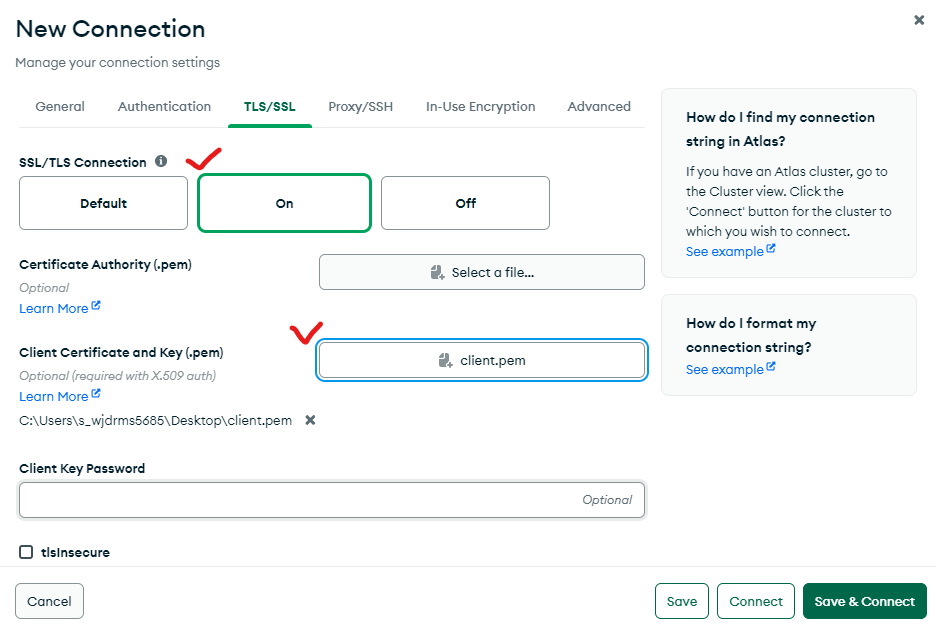
Task: Click the client.pem file picker button
Action: pyautogui.click(x=481, y=361)
